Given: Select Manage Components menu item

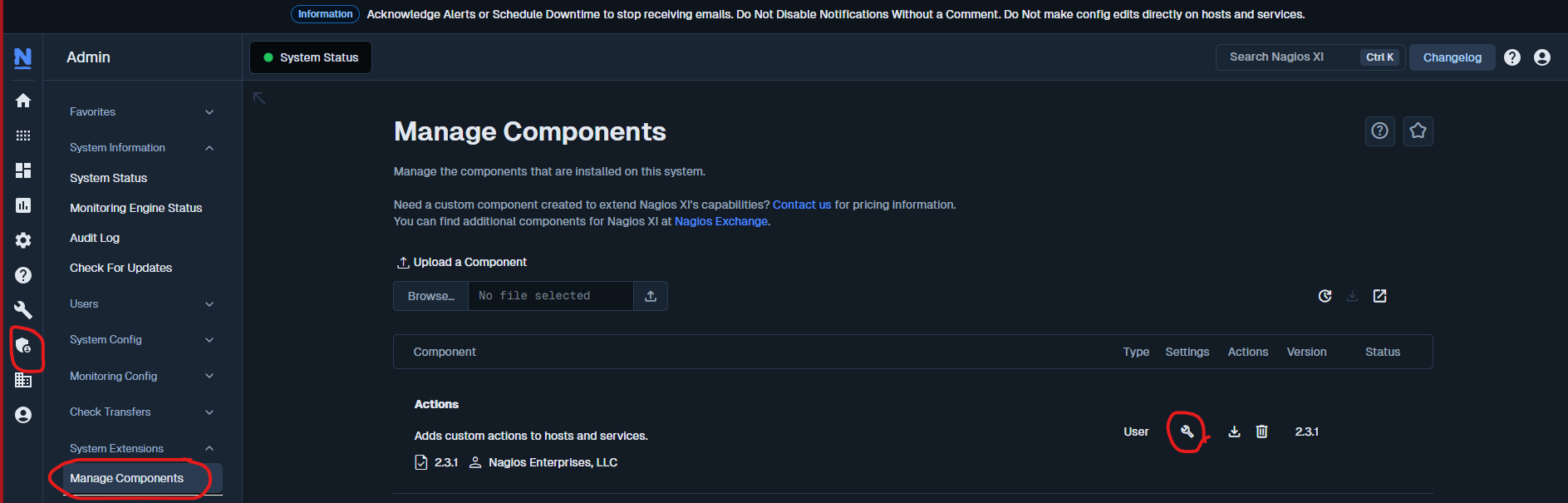Looking at the screenshot, I should [143, 479].
